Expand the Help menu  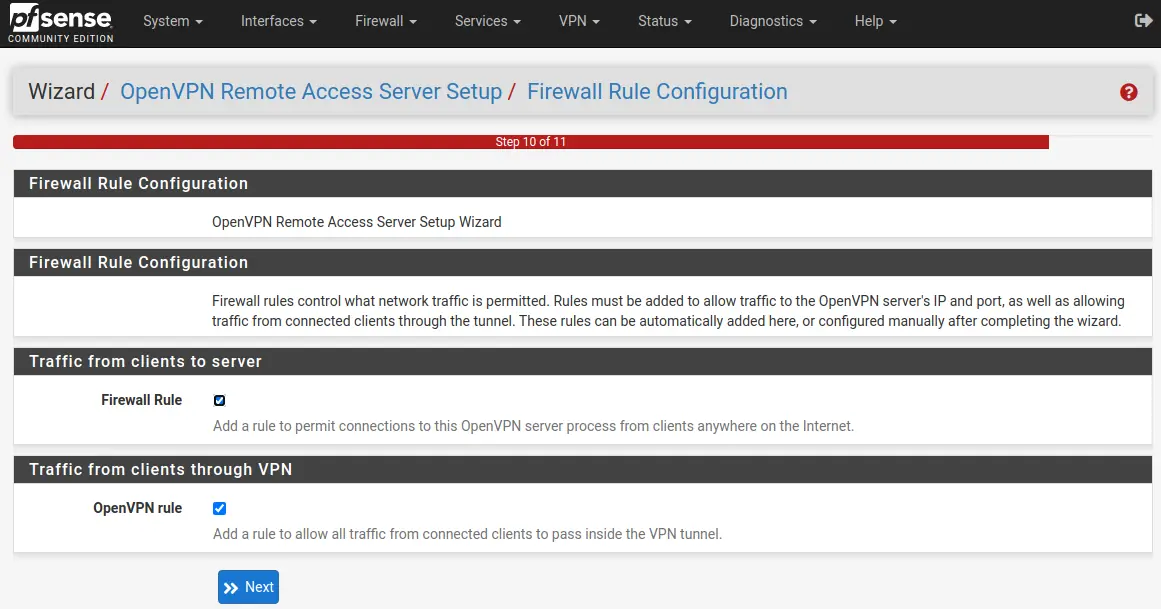pos(875,21)
